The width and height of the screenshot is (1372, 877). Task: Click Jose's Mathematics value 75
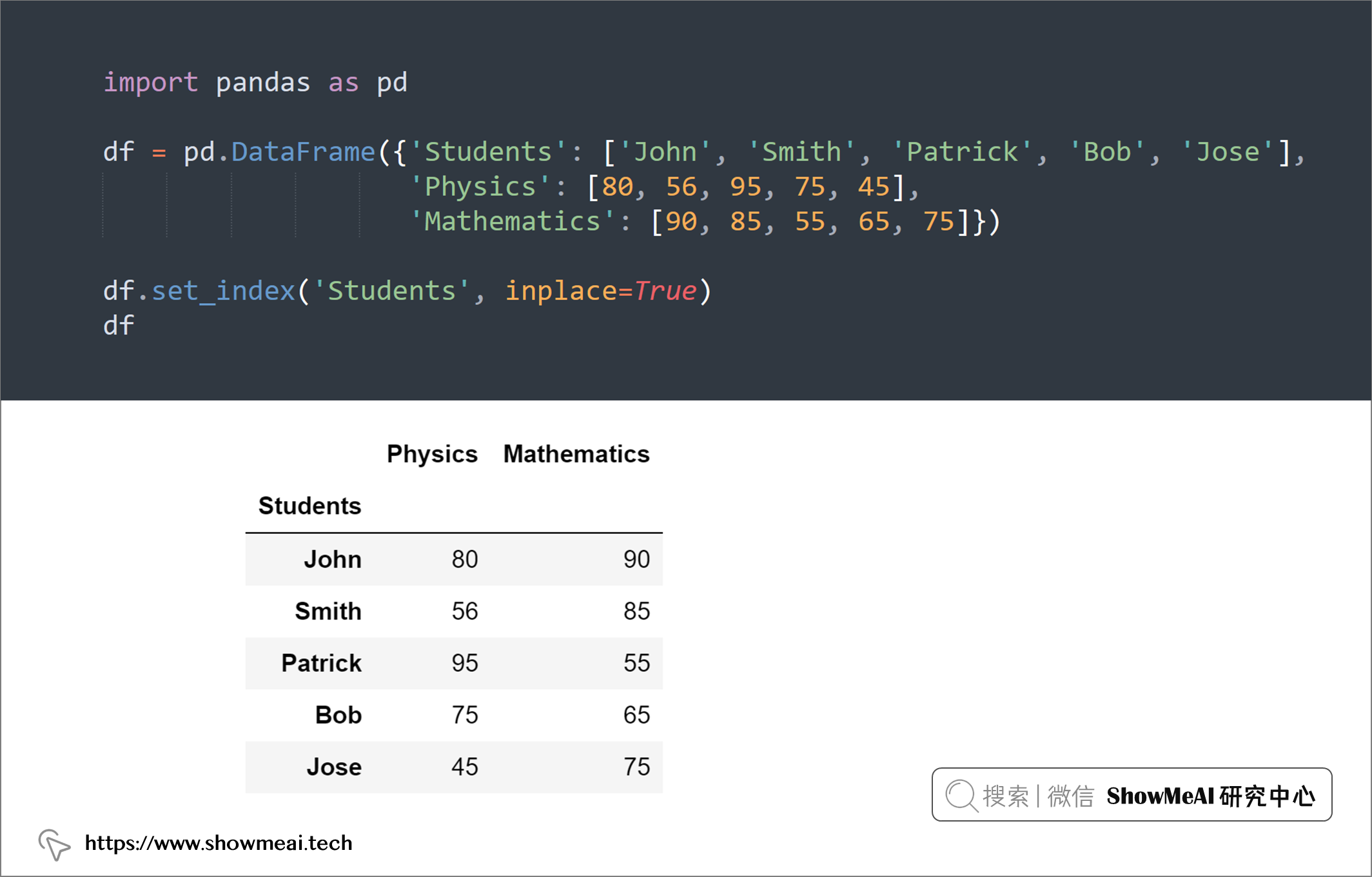[x=637, y=767]
